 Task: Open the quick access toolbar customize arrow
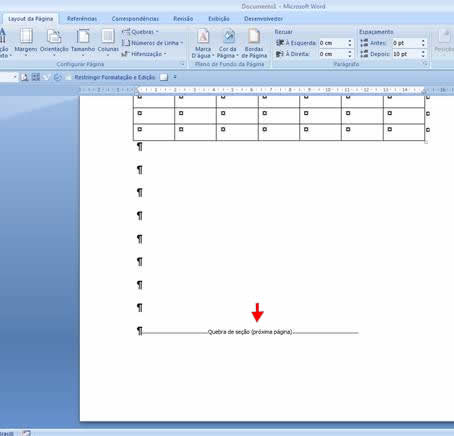(175, 77)
